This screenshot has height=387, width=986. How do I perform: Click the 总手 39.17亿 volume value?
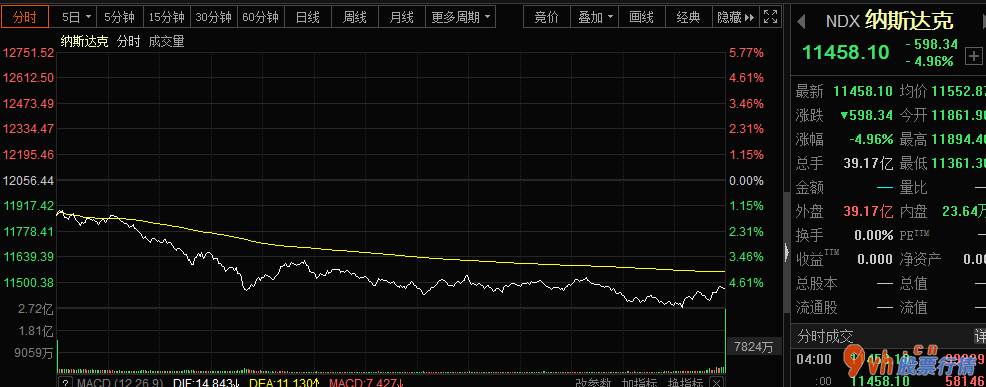pos(868,163)
